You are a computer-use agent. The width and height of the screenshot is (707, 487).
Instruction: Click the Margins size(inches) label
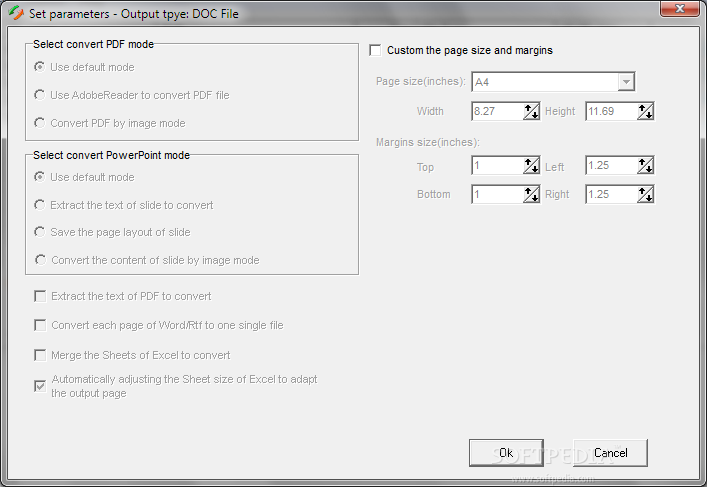428,142
